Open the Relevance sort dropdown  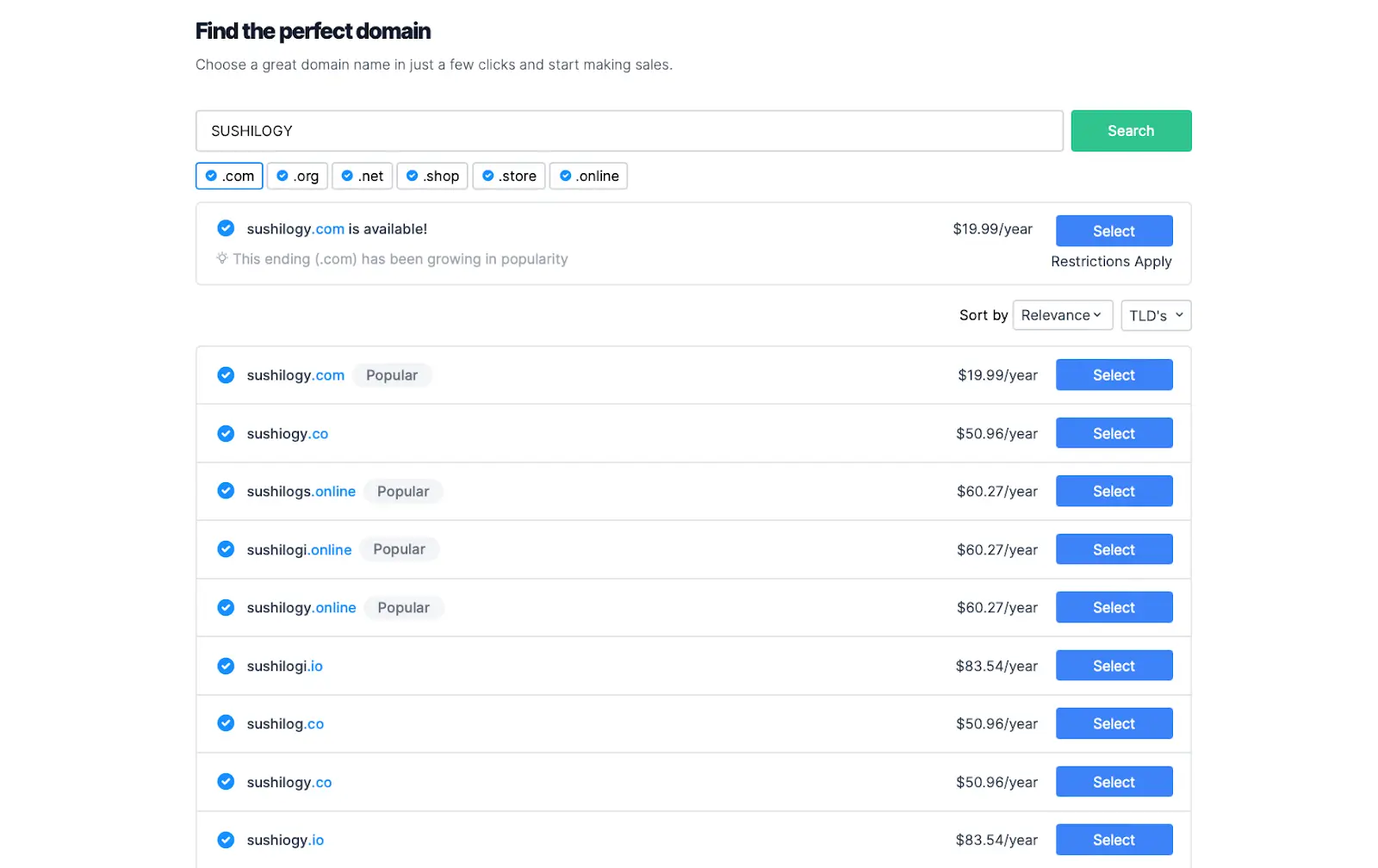tap(1063, 315)
